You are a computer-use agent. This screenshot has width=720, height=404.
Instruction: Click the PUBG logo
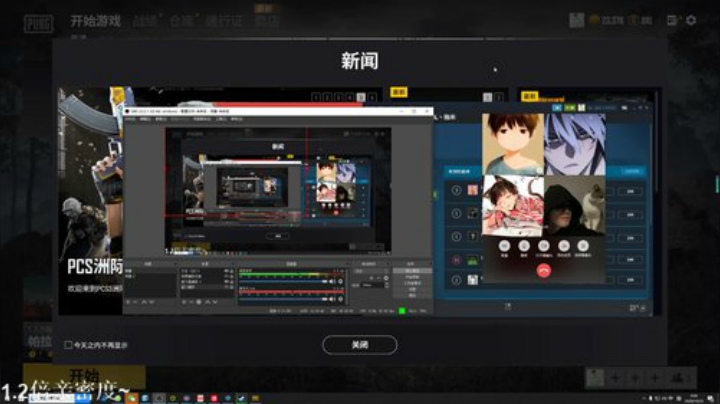(x=39, y=23)
